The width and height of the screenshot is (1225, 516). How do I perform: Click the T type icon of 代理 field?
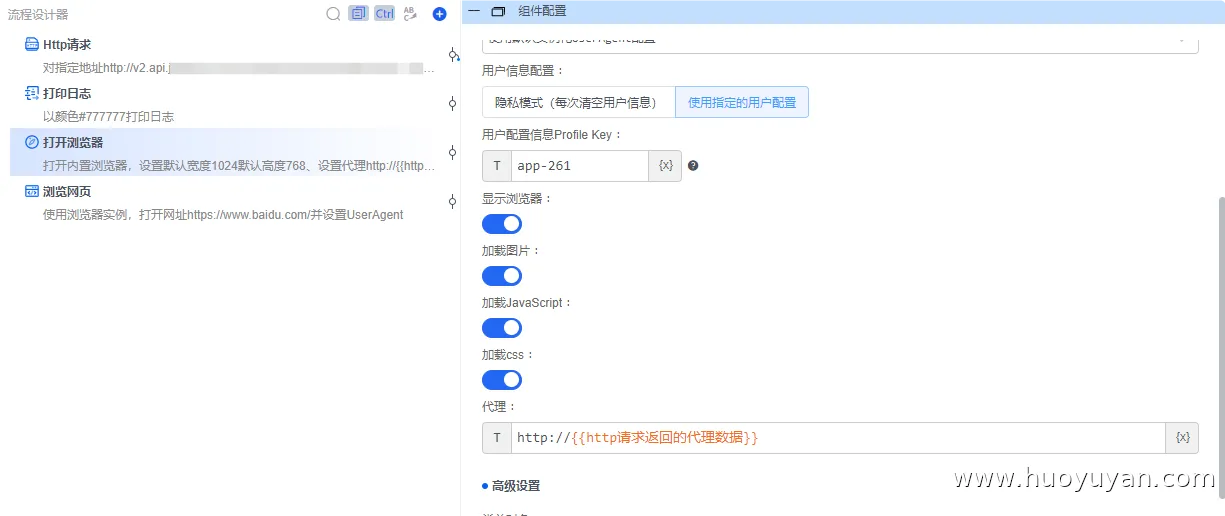pos(497,438)
